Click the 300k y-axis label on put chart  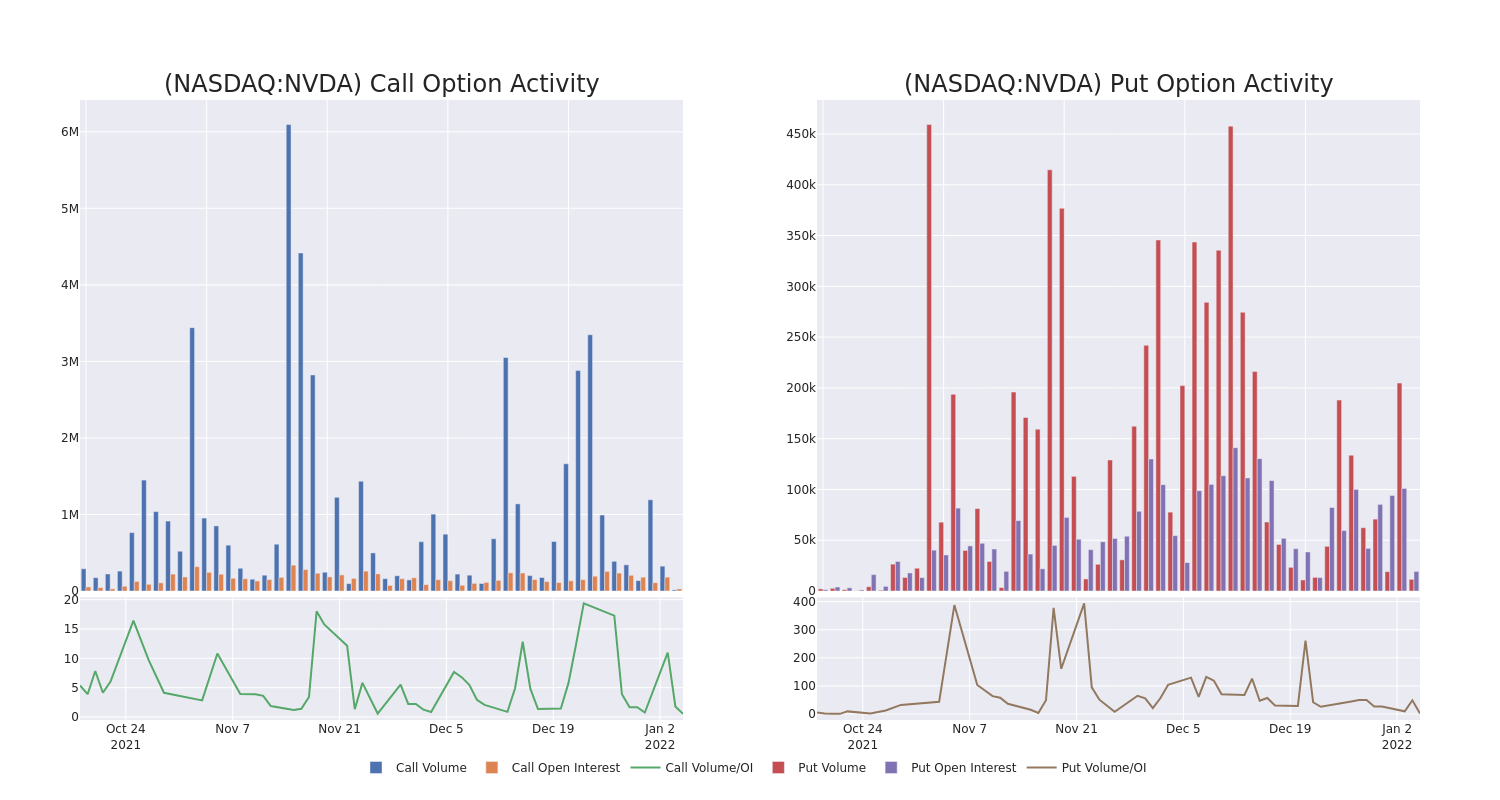pos(801,286)
